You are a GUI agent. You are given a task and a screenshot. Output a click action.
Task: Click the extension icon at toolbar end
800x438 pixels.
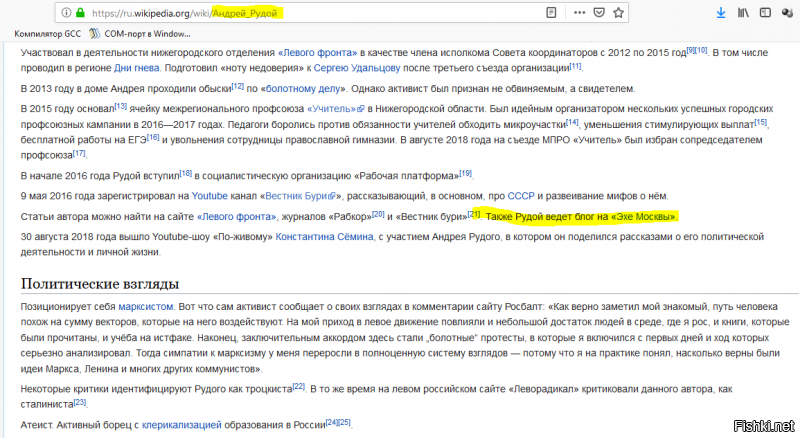[787, 13]
